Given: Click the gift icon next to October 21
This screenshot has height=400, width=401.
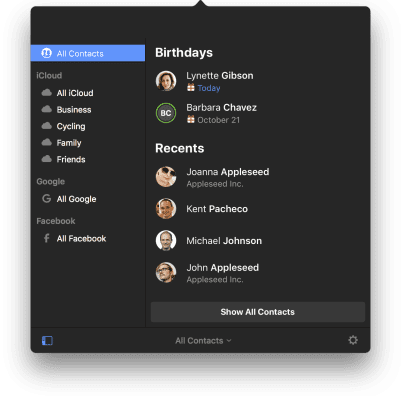Looking at the screenshot, I should coord(191,119).
